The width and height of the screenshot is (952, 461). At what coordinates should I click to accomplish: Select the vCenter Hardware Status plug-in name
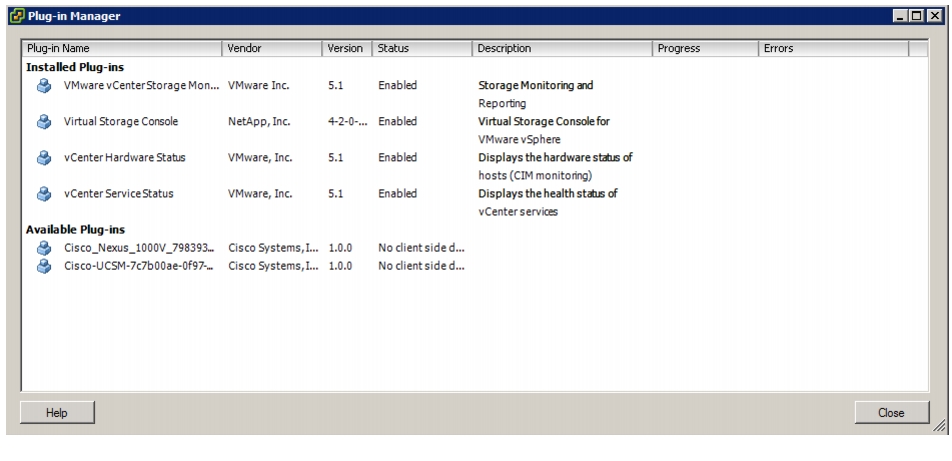pyautogui.click(x=124, y=157)
